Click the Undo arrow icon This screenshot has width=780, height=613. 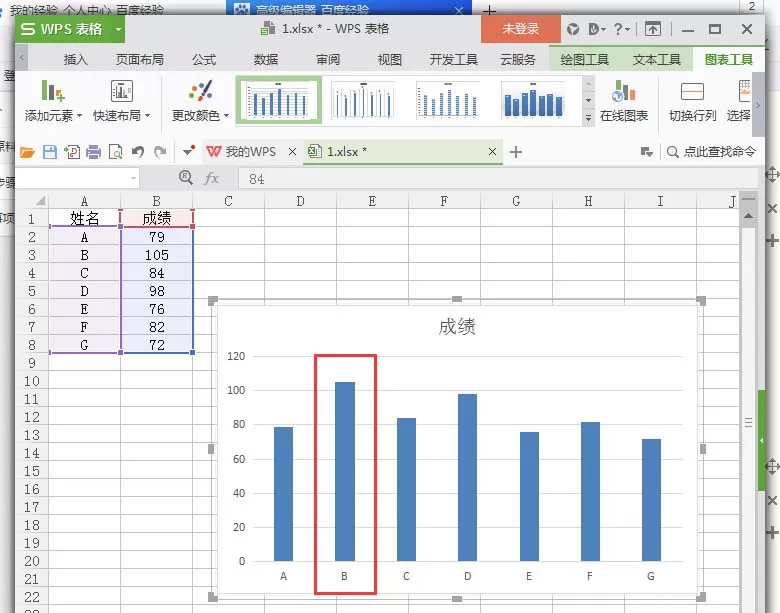[x=138, y=152]
